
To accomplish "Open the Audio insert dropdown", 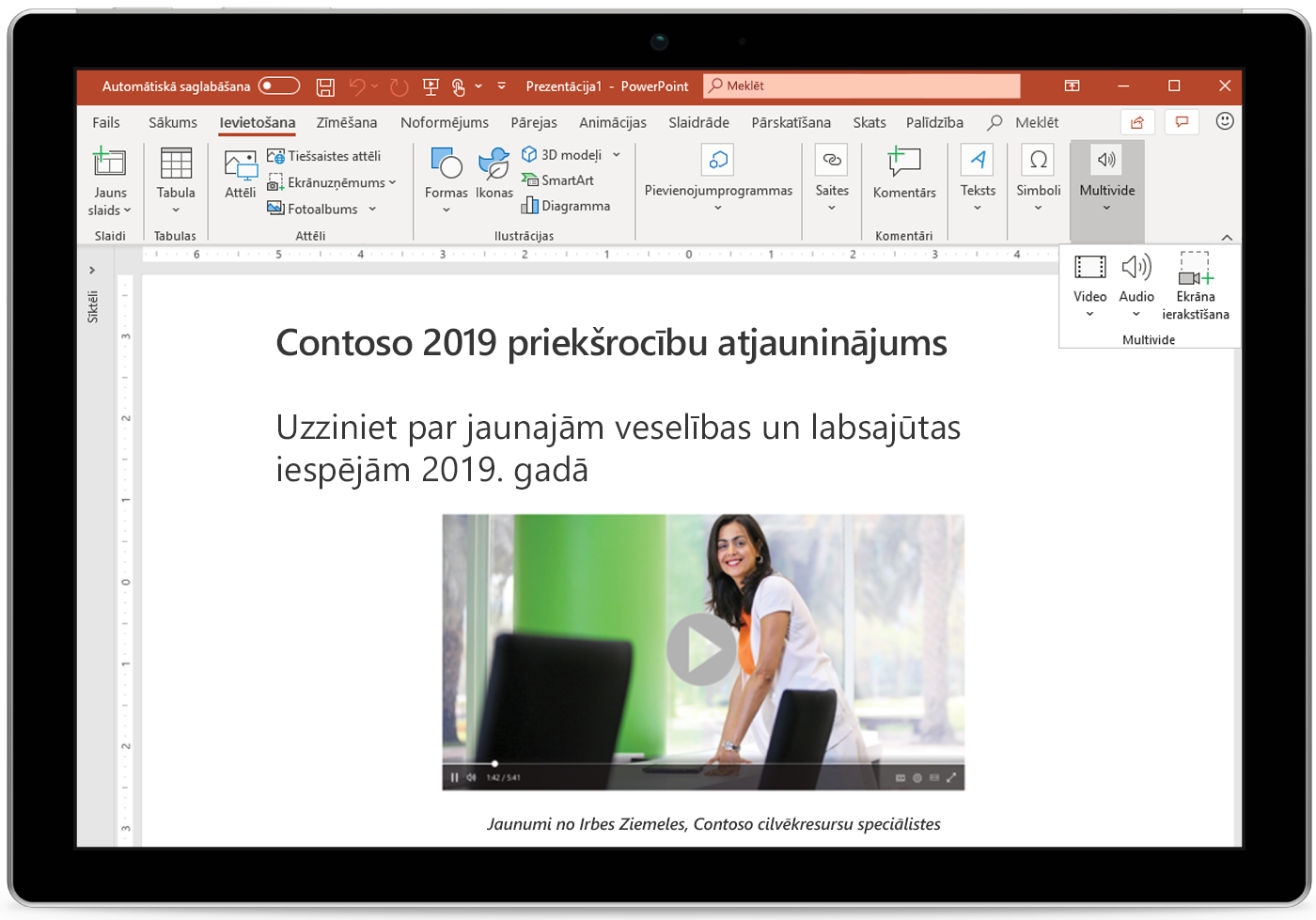I will [1136, 286].
